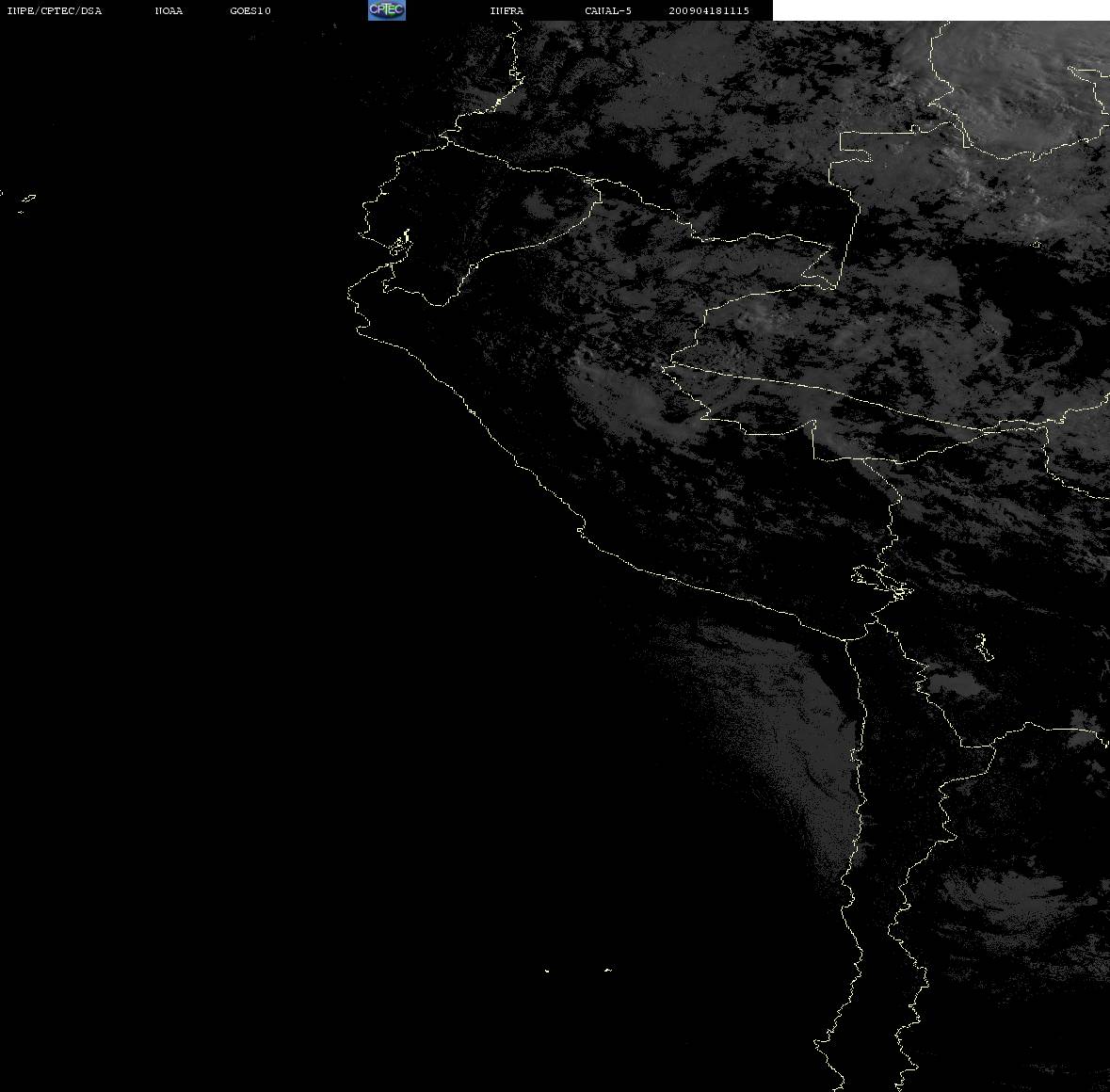Click the Lake Titicaca outline on map

(x=881, y=583)
